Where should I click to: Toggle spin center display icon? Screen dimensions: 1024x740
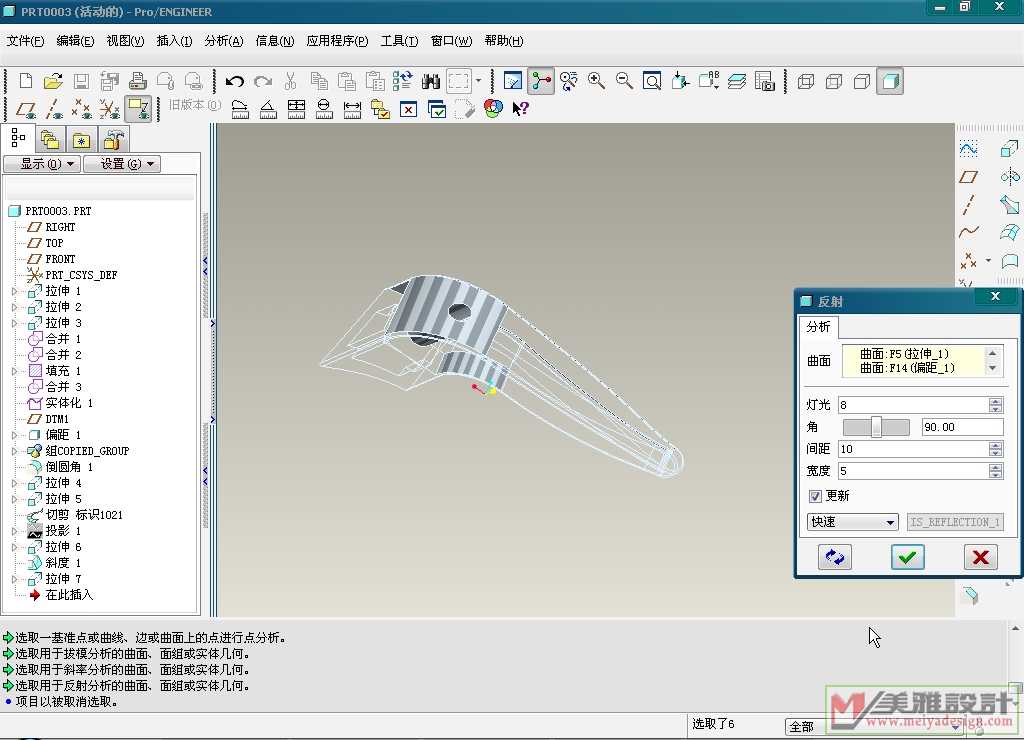541,81
